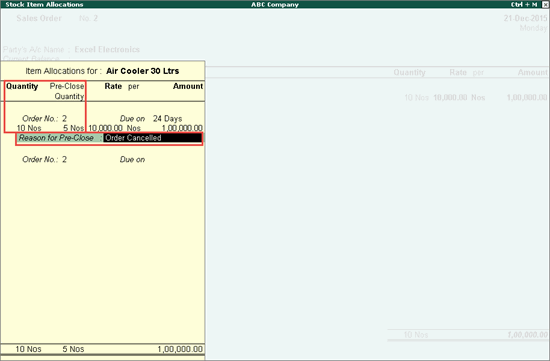The width and height of the screenshot is (550, 361).
Task: Click the Ctrl + M shortcut label
Action: pos(524,5)
